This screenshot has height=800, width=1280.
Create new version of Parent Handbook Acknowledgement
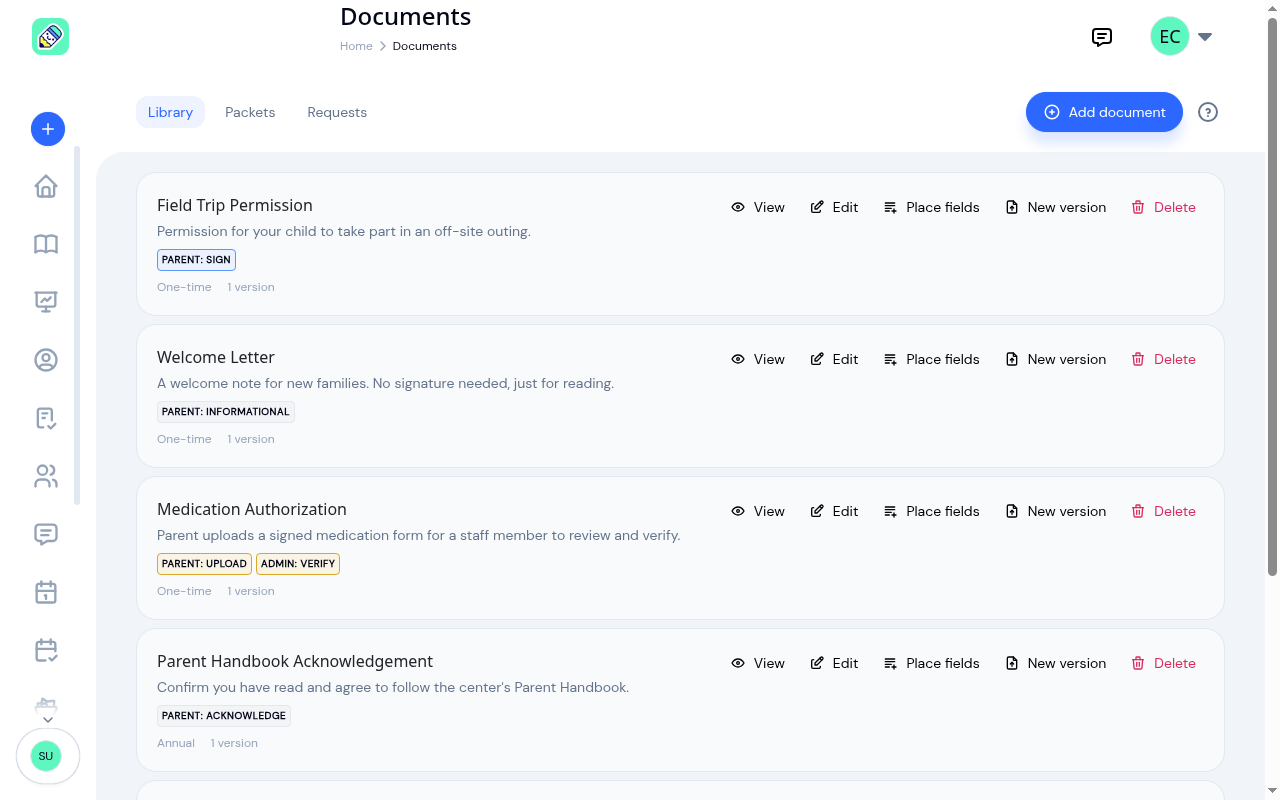pyautogui.click(x=1056, y=663)
